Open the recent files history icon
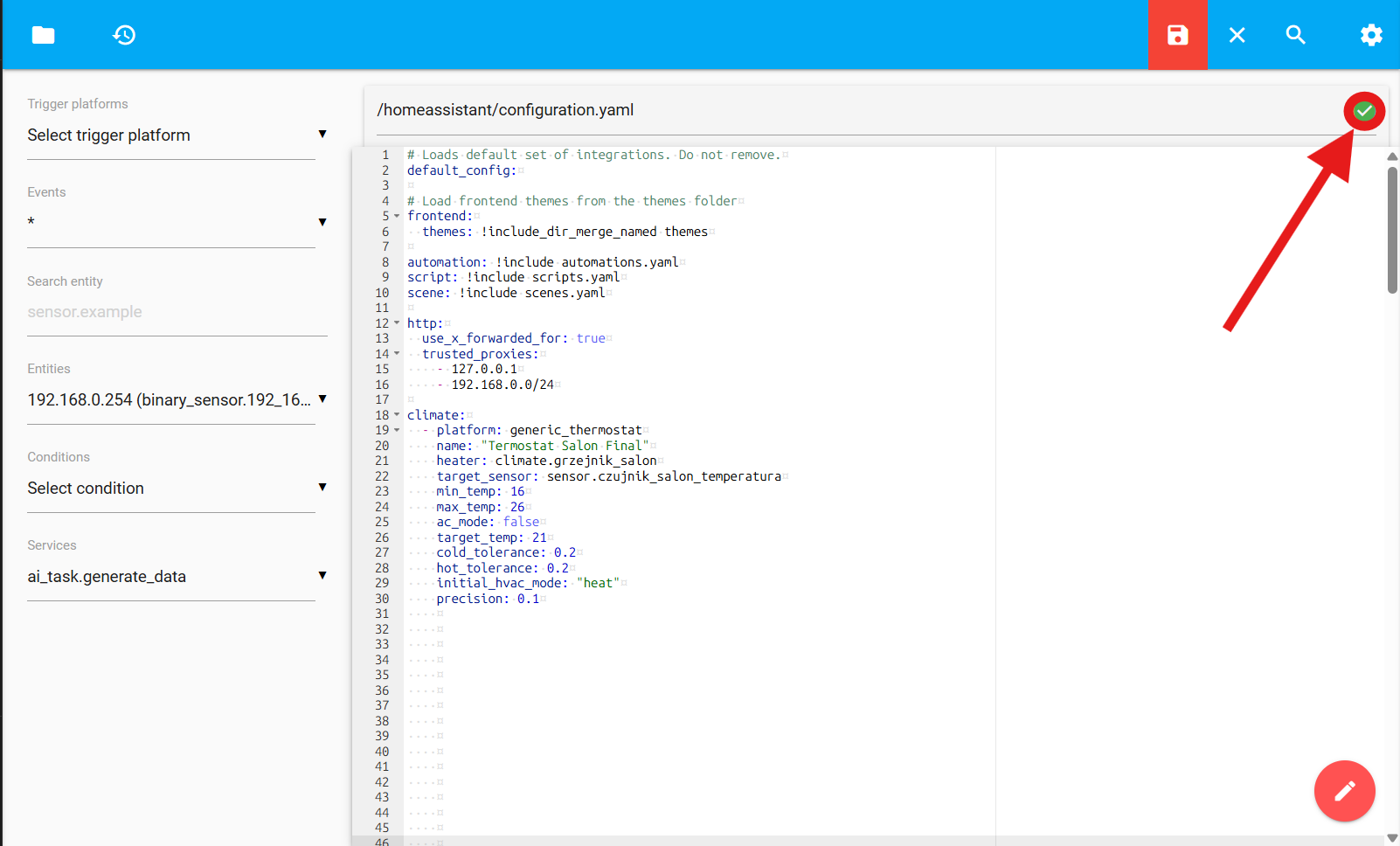This screenshot has height=846, width=1400. [x=124, y=35]
